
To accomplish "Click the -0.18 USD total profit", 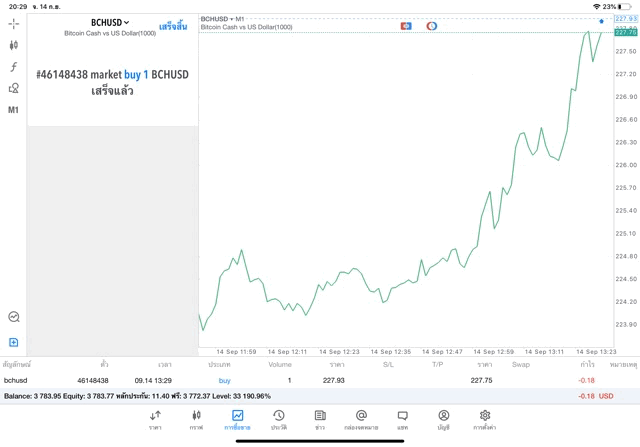I will pyautogui.click(x=596, y=396).
